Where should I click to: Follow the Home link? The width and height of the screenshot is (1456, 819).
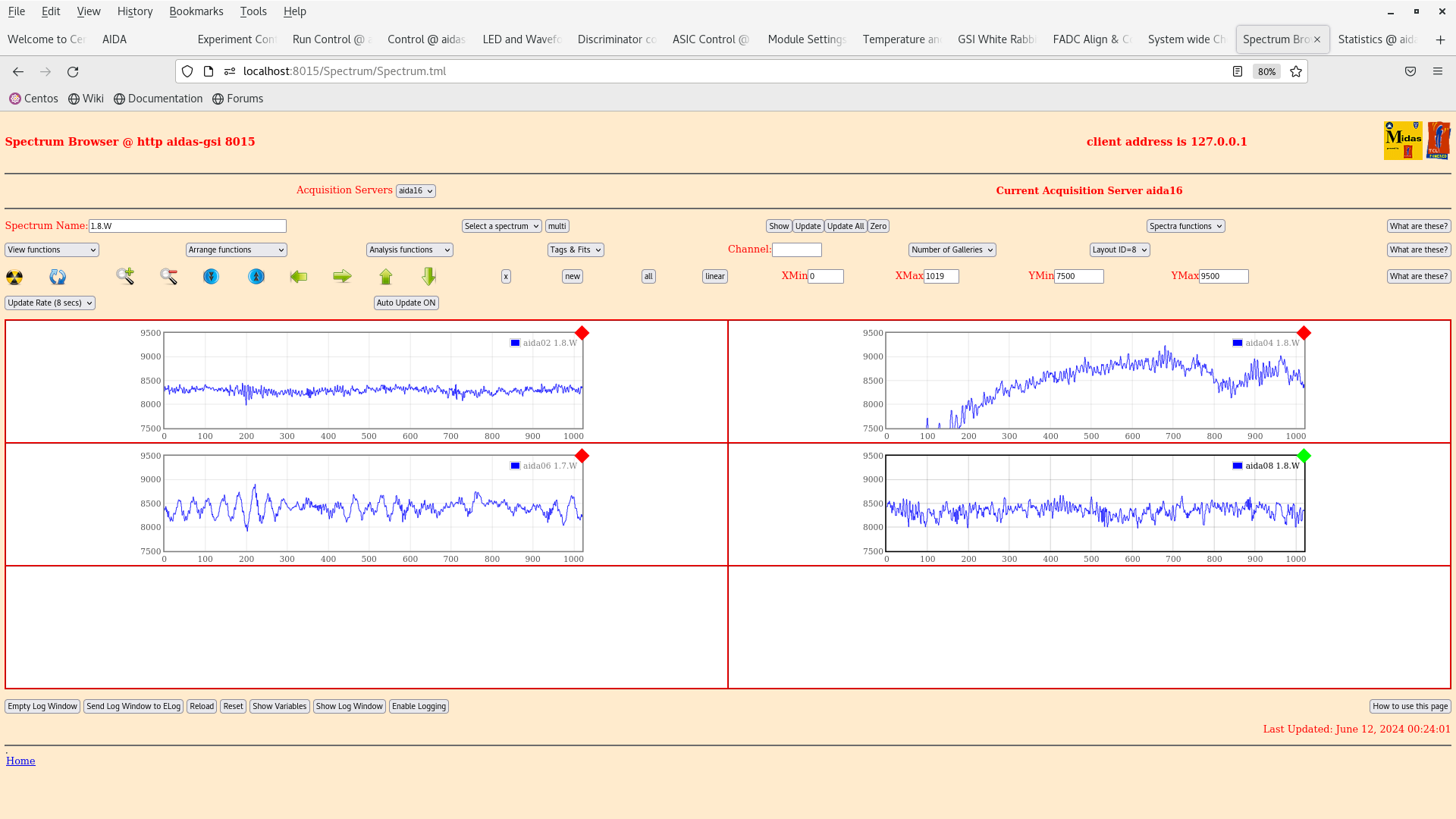(x=20, y=761)
